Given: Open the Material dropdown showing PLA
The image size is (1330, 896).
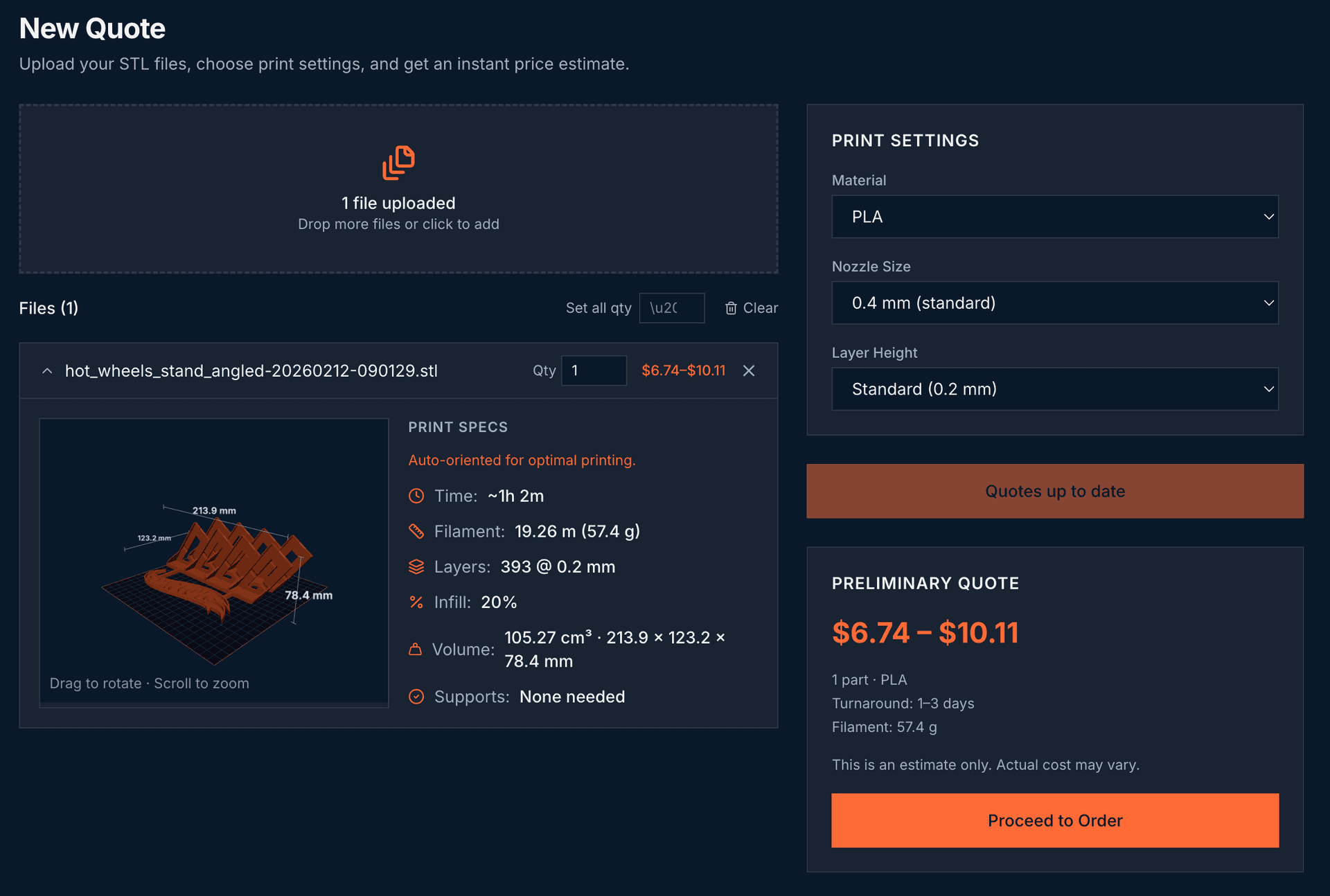Looking at the screenshot, I should (1054, 217).
